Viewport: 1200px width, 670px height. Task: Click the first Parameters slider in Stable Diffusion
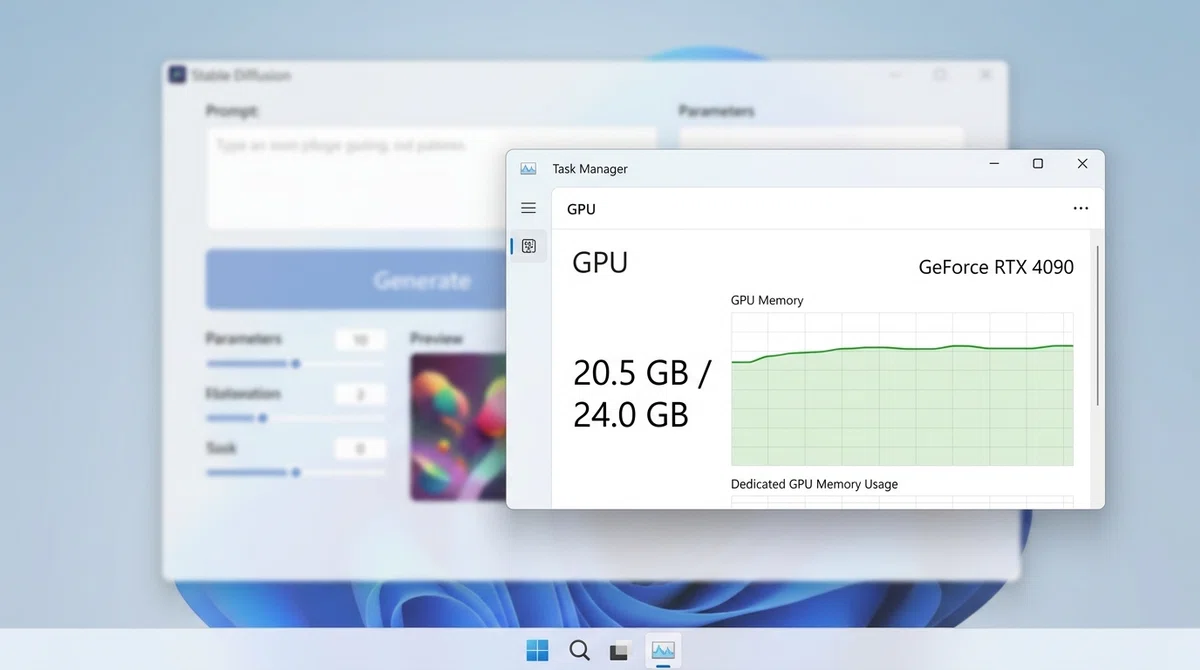(x=295, y=364)
